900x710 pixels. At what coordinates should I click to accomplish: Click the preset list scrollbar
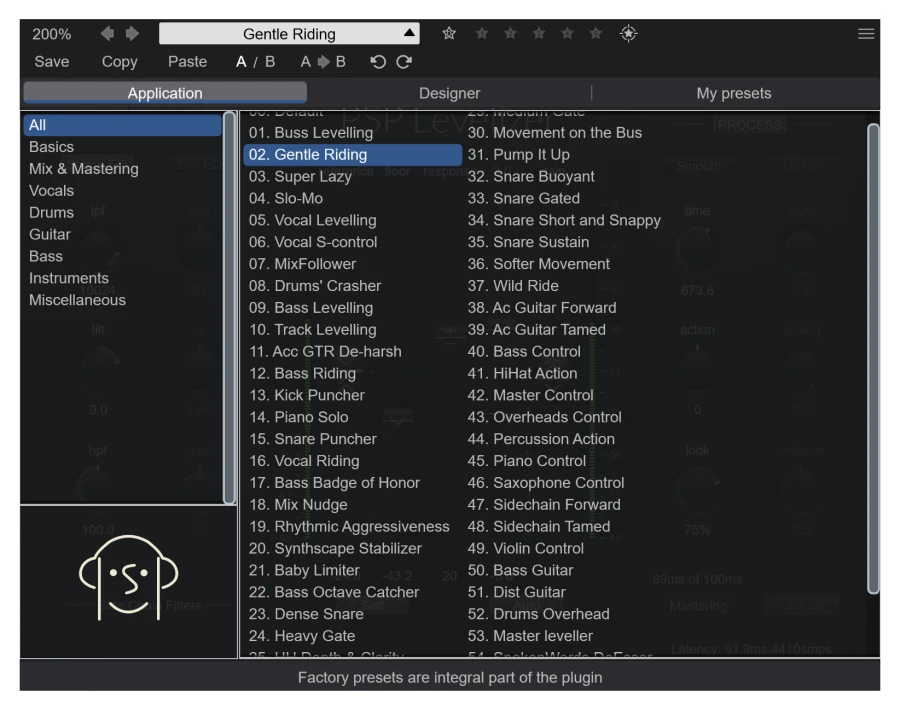coord(873,359)
